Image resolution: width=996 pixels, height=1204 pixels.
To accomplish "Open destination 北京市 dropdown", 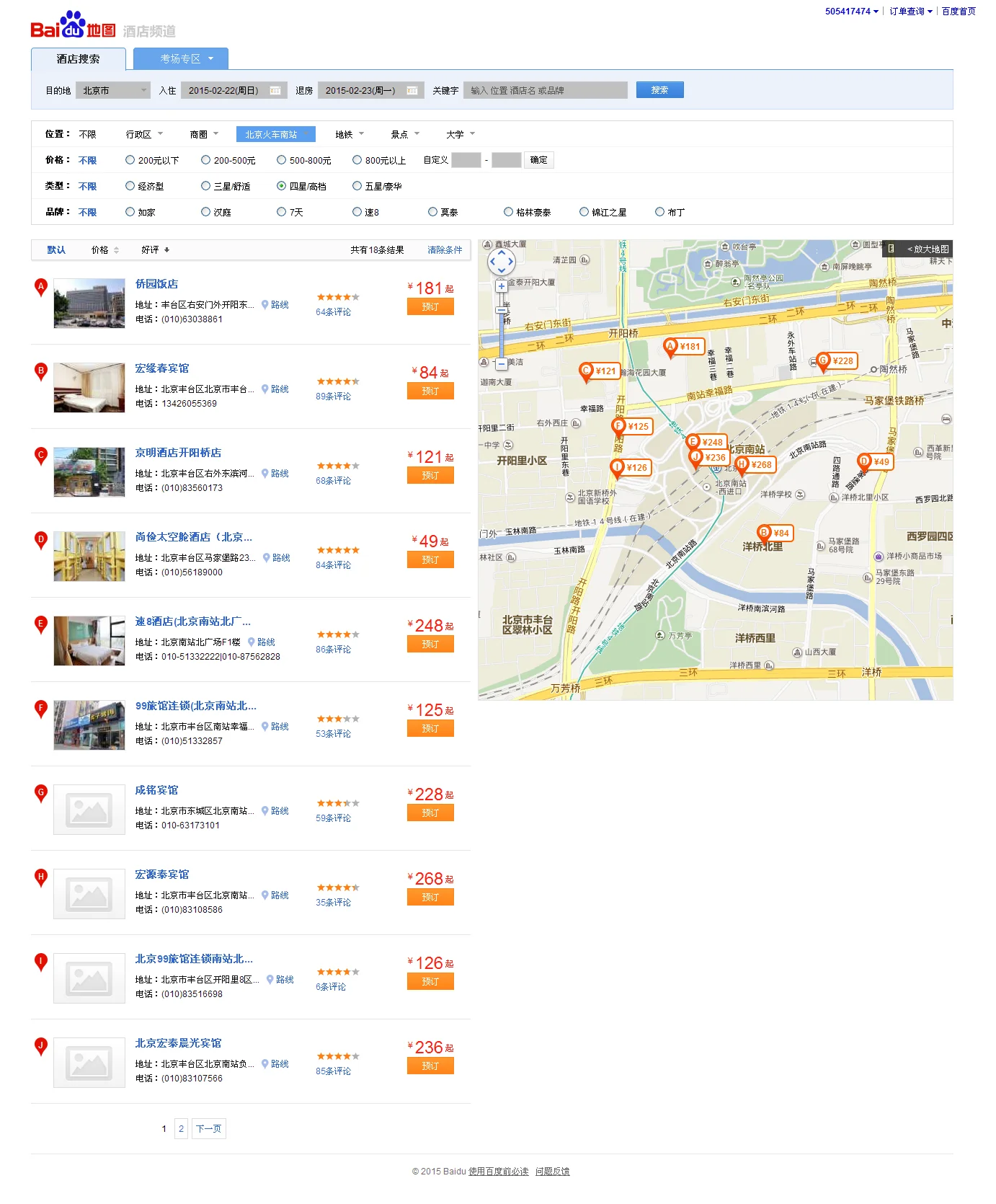I will (x=113, y=91).
